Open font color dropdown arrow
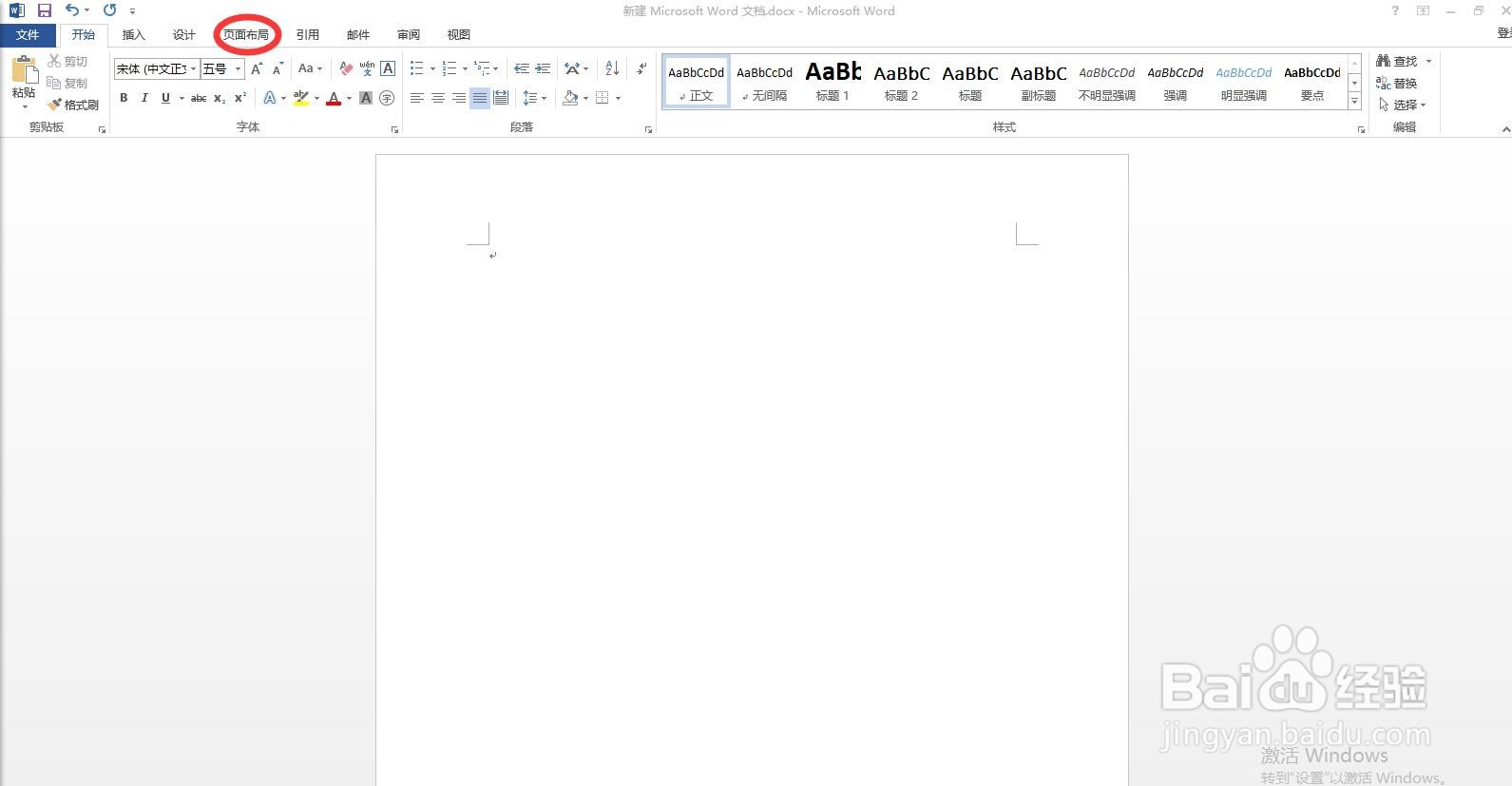This screenshot has height=786, width=1512. pyautogui.click(x=349, y=98)
